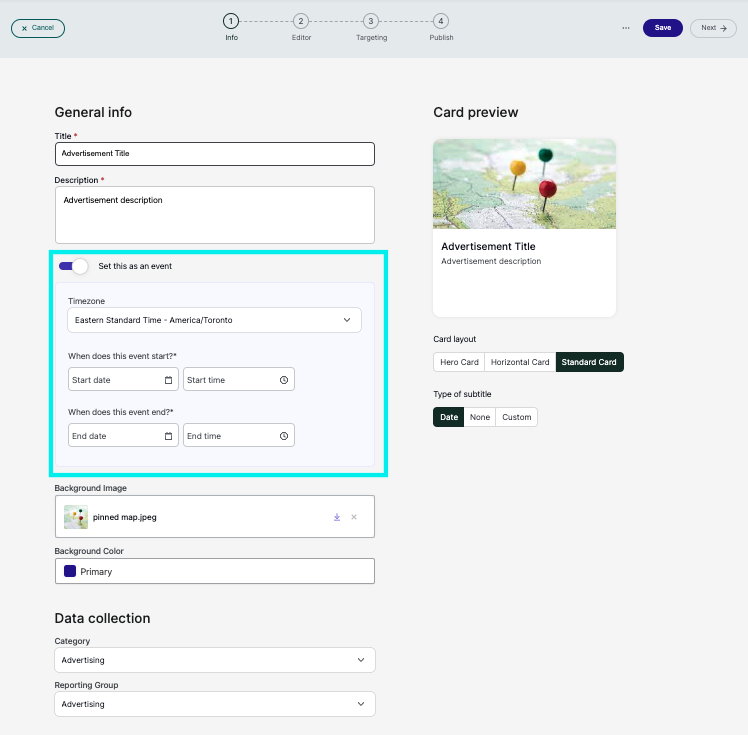Screen dimensions: 748x735
Task: Open the three-dot more options menu
Action: point(626,28)
